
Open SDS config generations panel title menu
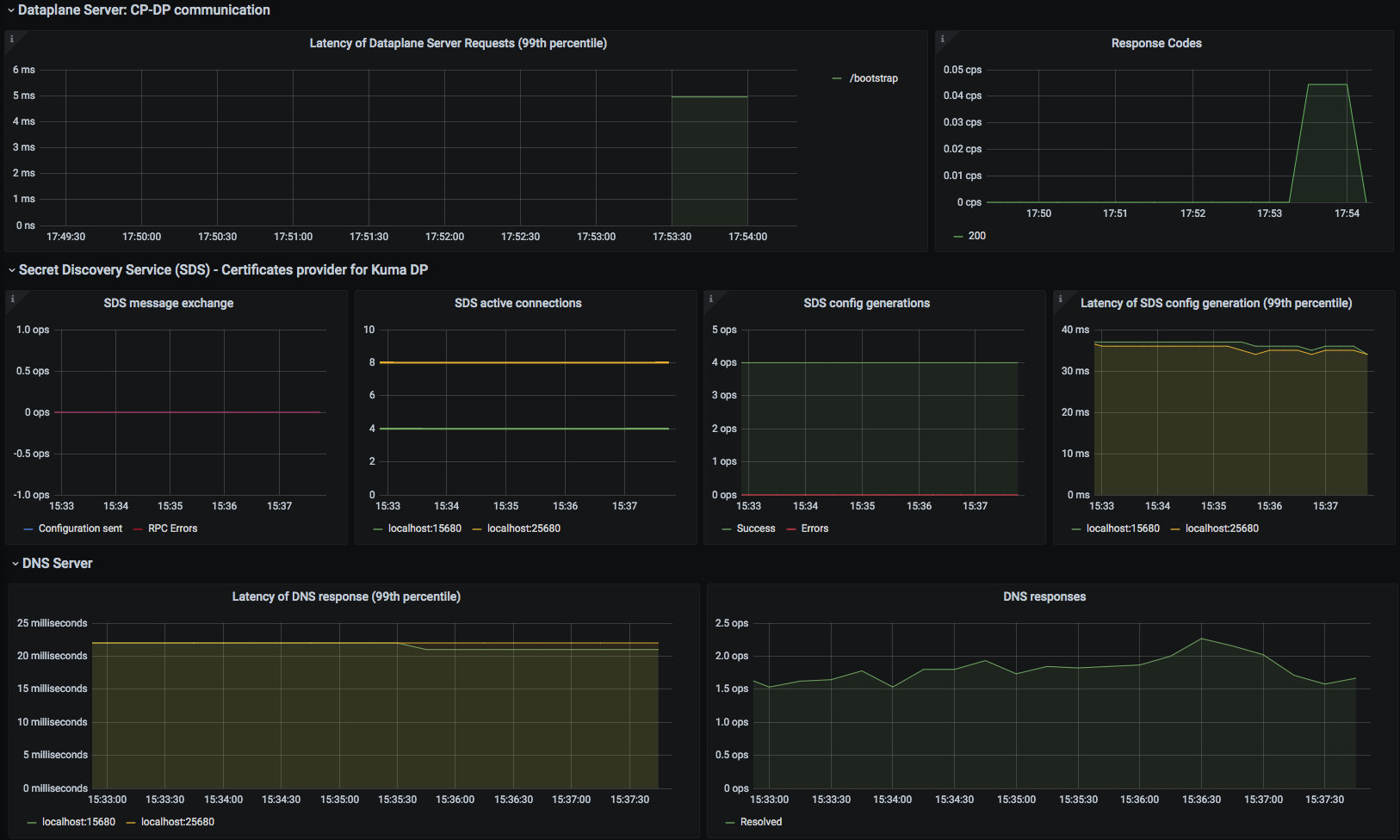pos(867,303)
